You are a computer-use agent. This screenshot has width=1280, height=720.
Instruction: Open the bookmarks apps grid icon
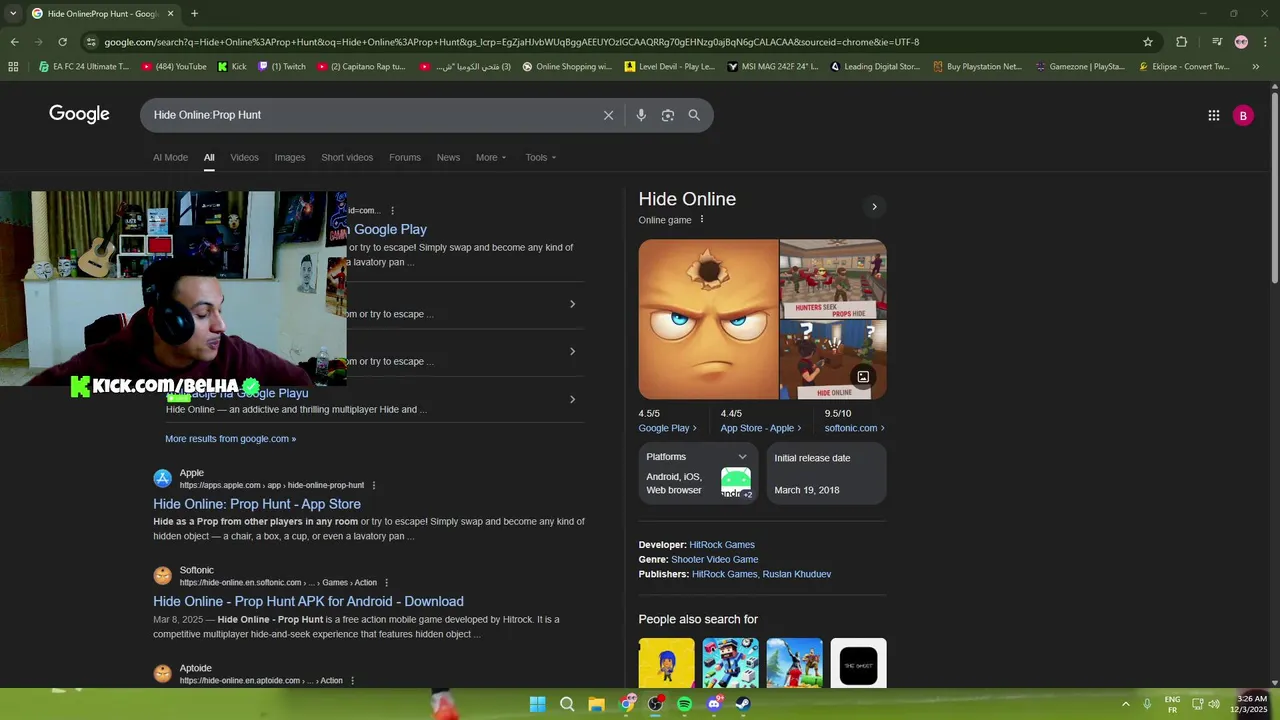[x=13, y=67]
